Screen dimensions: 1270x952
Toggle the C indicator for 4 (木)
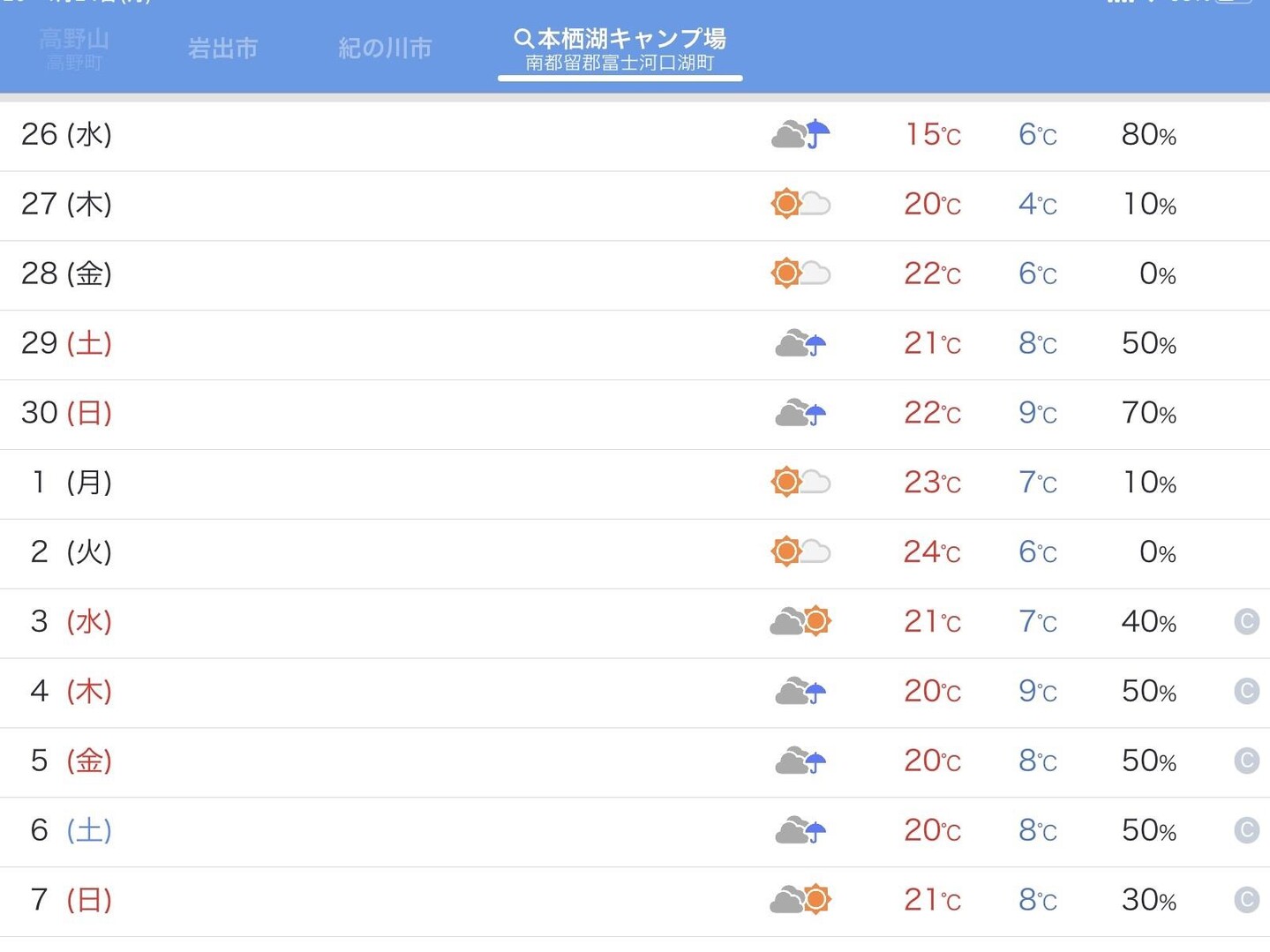(x=1245, y=691)
